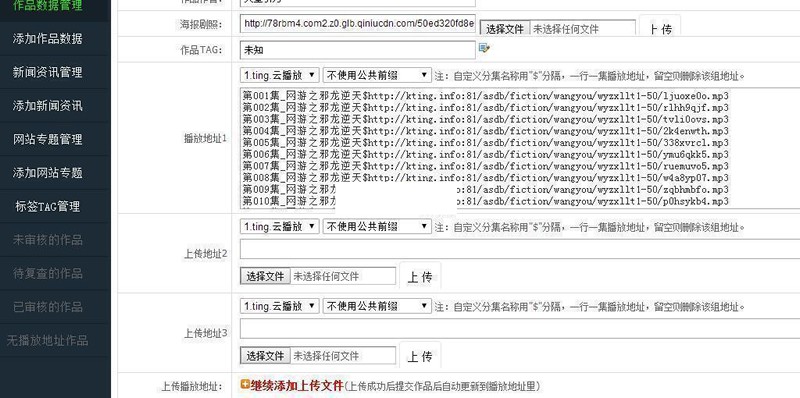Screen dimensions: 800x398
Task: Click the plus icon before 继续添加上传文件
Action: [x=245, y=384]
